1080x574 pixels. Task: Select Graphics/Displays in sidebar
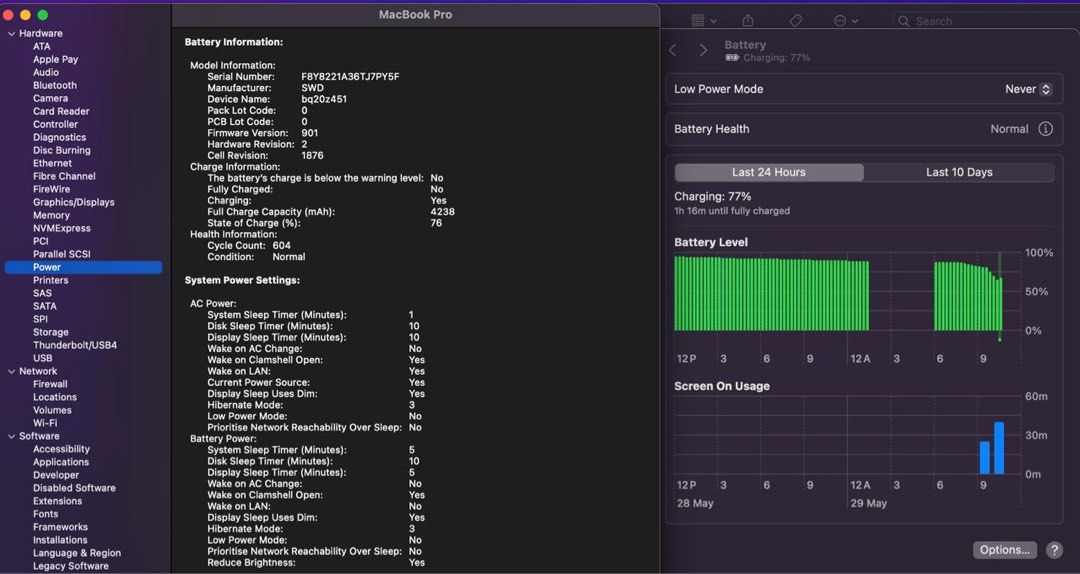click(x=74, y=202)
